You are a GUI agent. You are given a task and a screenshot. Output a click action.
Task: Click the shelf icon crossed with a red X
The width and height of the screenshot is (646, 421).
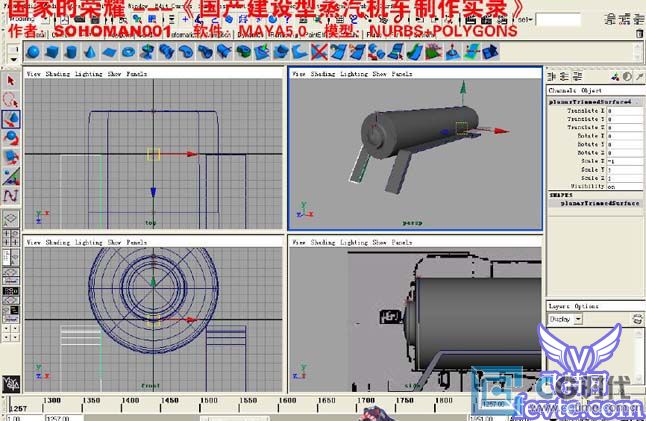pyautogui.click(x=319, y=52)
